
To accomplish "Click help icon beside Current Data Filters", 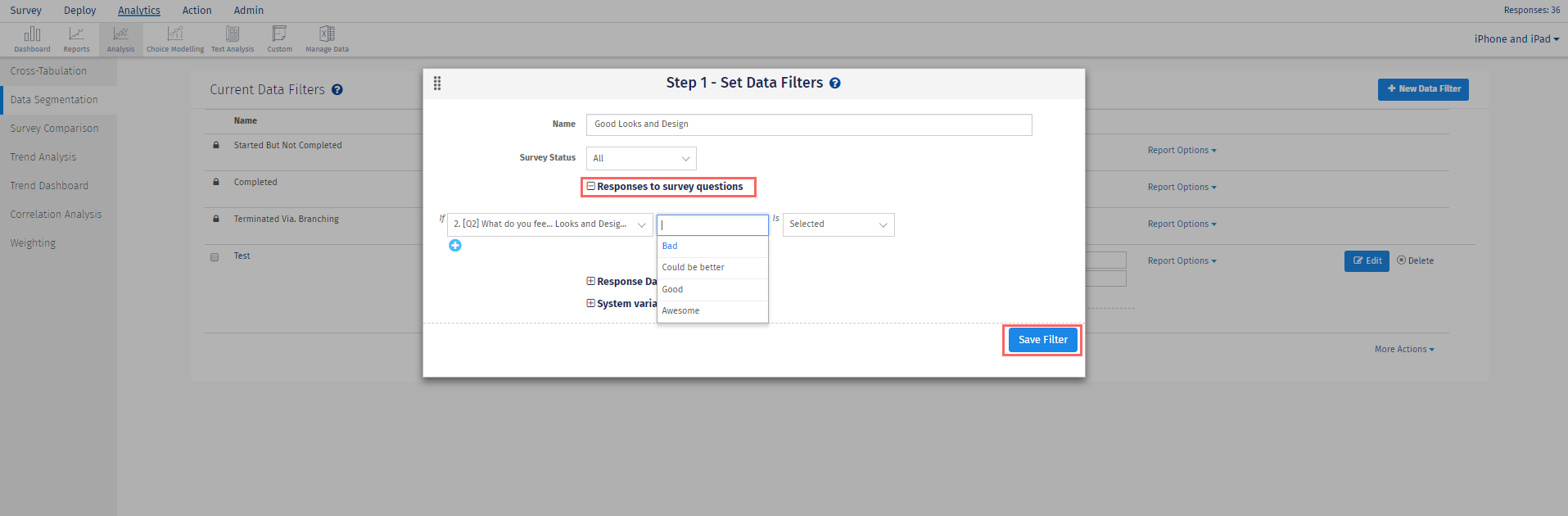I will [337, 90].
